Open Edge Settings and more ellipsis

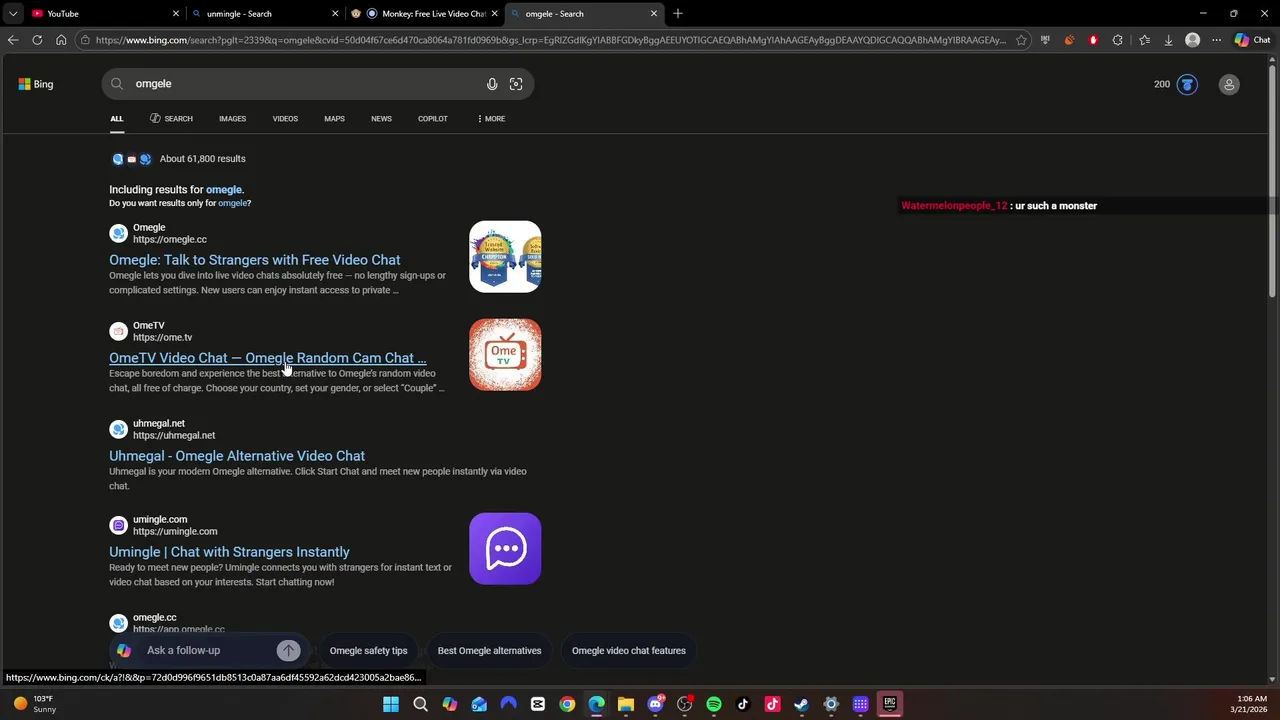(1216, 40)
